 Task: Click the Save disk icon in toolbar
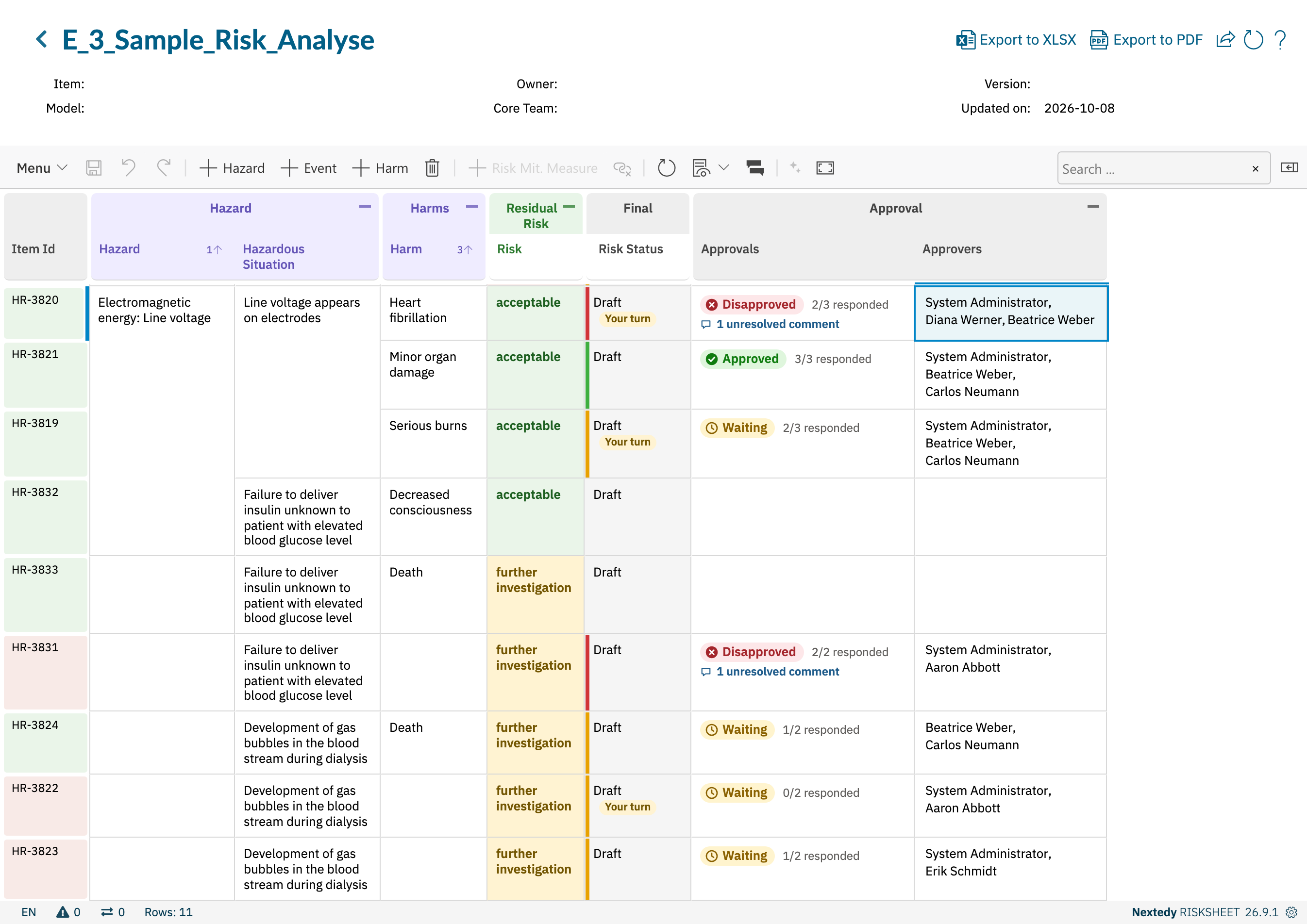point(93,168)
